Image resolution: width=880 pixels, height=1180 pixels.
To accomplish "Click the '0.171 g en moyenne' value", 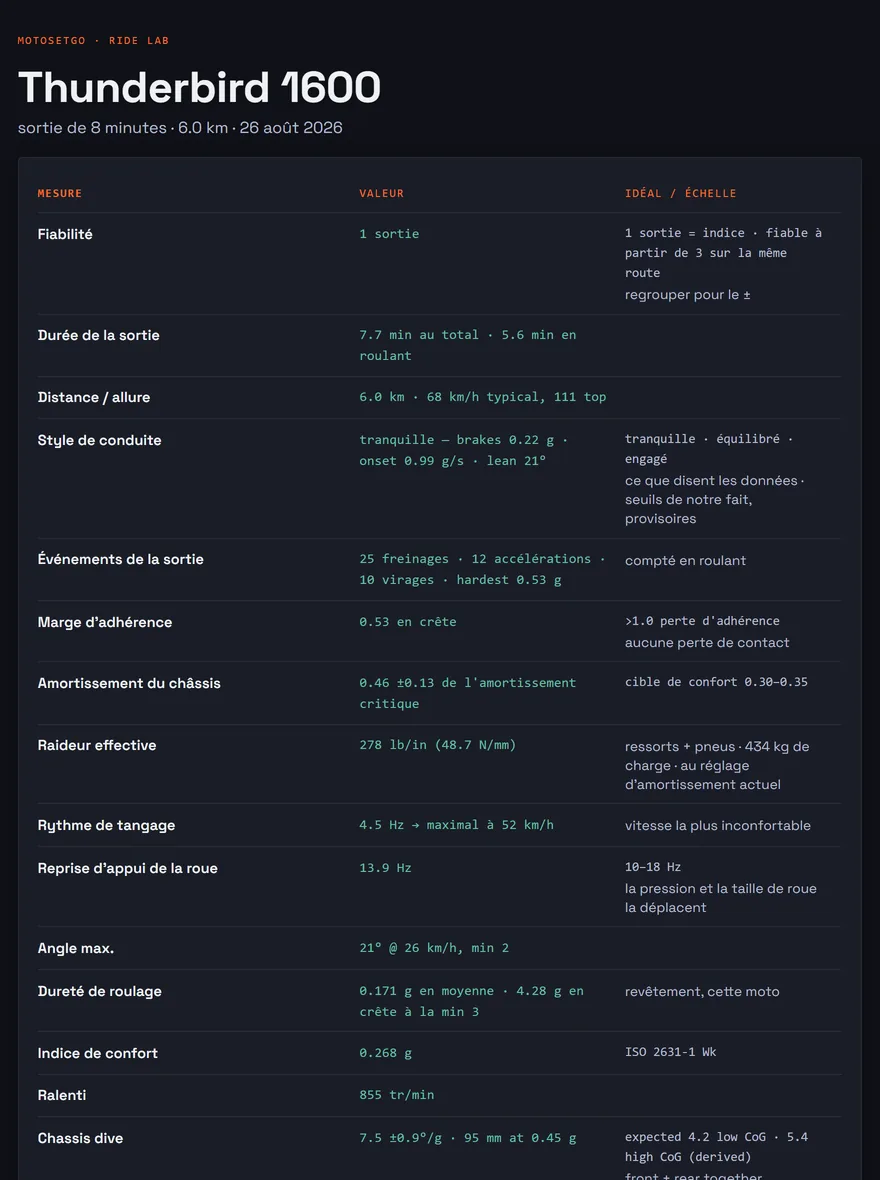I will click(471, 1001).
